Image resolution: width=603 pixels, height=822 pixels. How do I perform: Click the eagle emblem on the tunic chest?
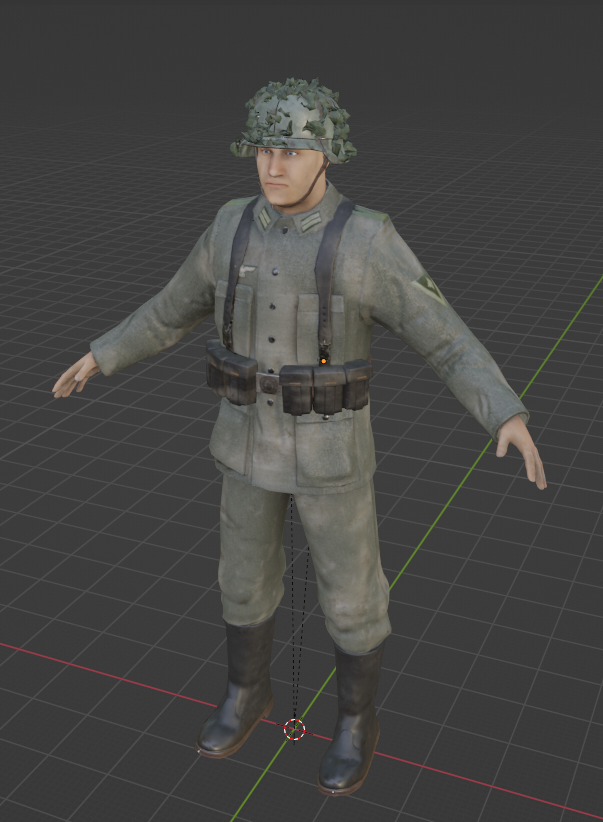[x=246, y=271]
